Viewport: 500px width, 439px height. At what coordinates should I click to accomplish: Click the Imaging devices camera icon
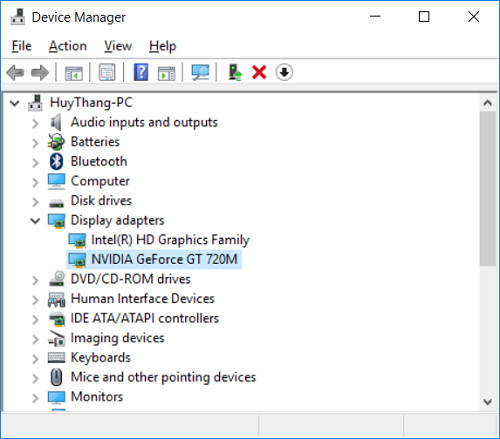[56, 338]
